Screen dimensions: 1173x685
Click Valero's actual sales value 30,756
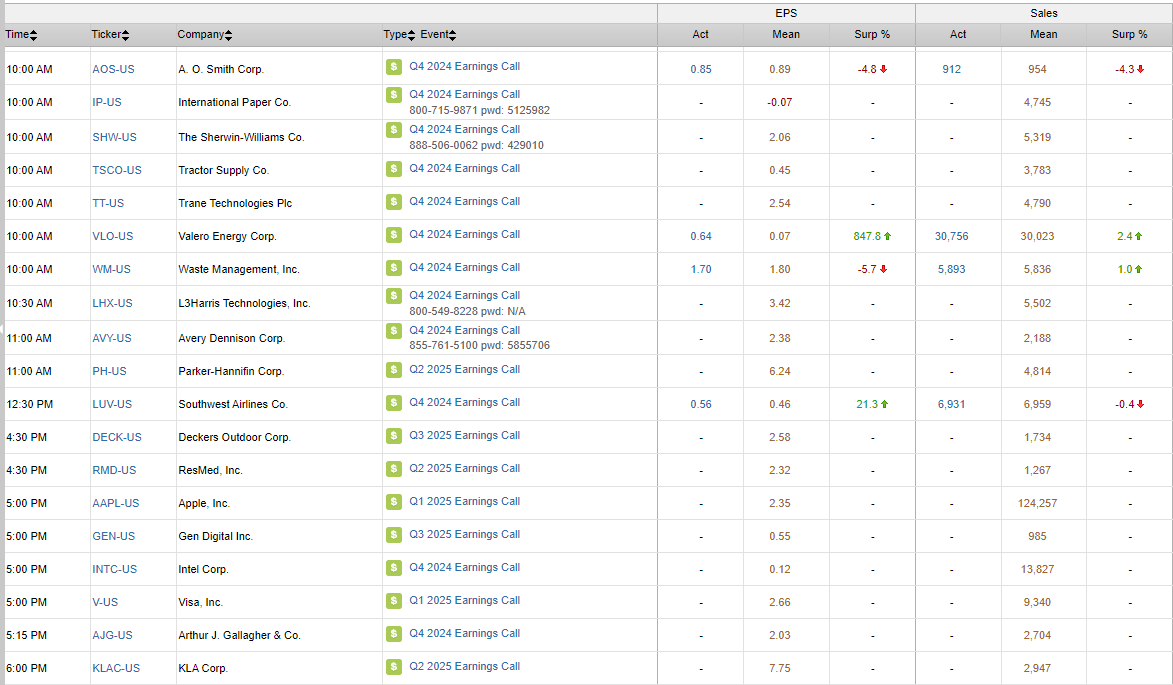coord(952,236)
